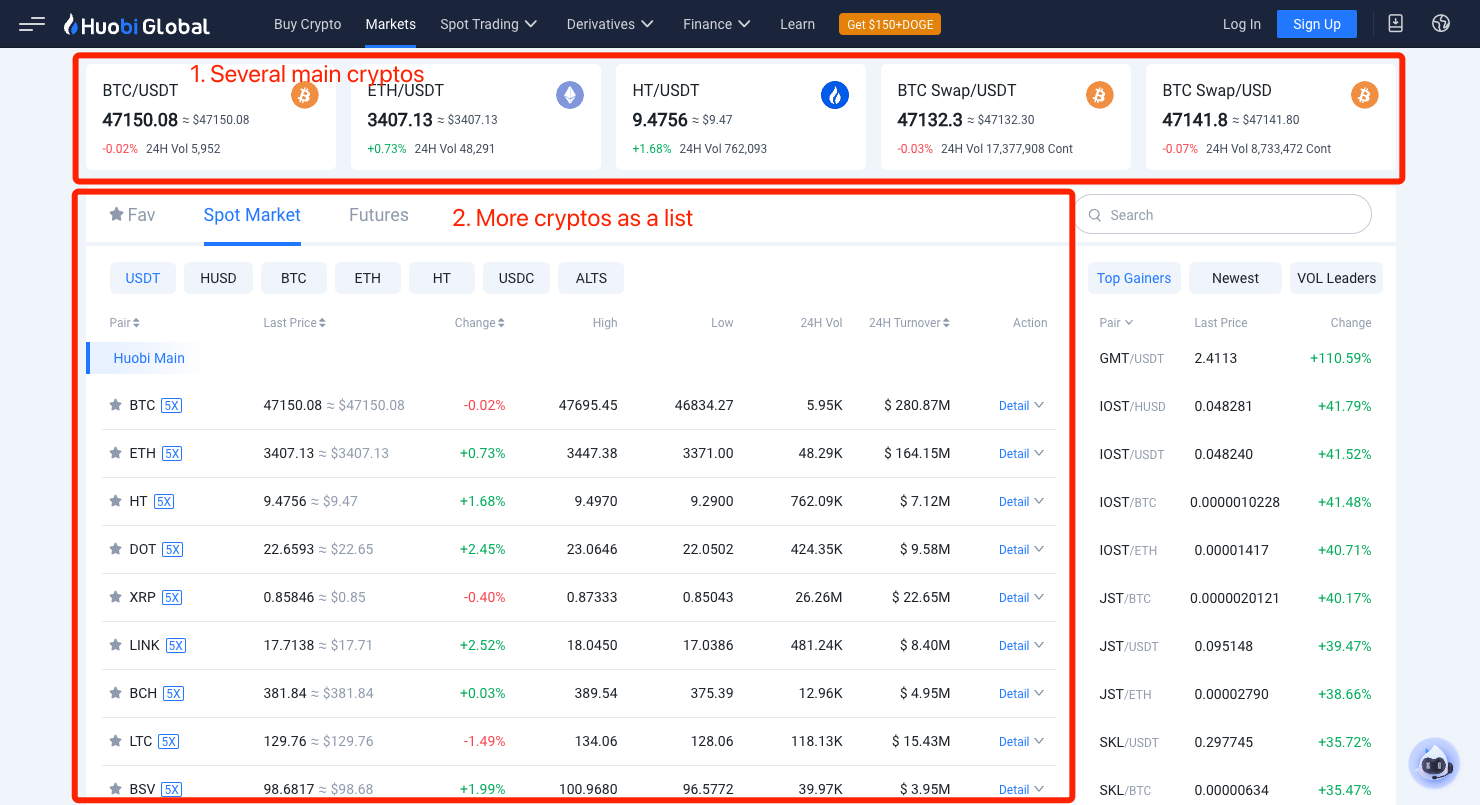Open the hamburger menu icon

click(x=32, y=24)
